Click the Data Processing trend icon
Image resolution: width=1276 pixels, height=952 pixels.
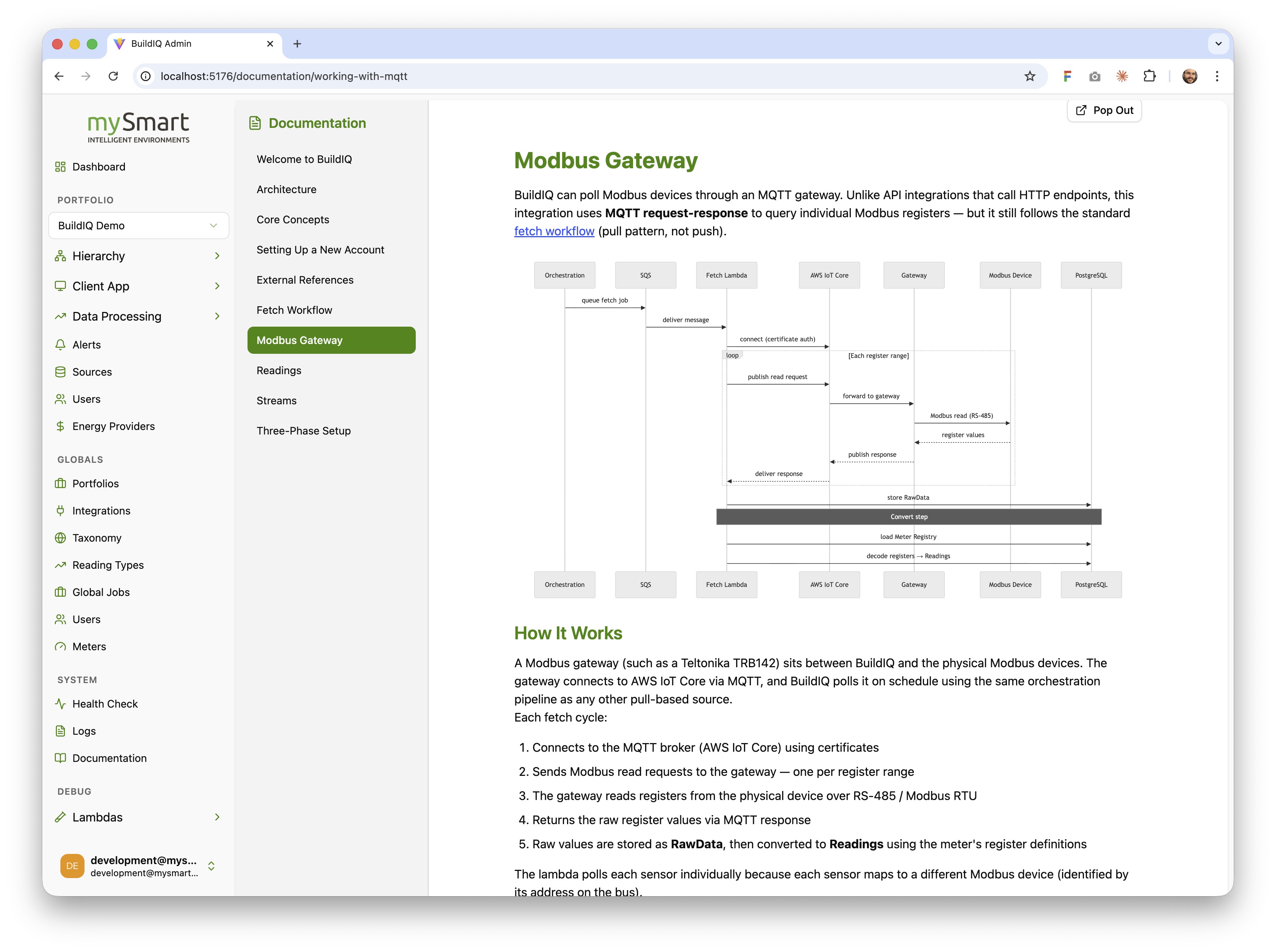coord(60,316)
